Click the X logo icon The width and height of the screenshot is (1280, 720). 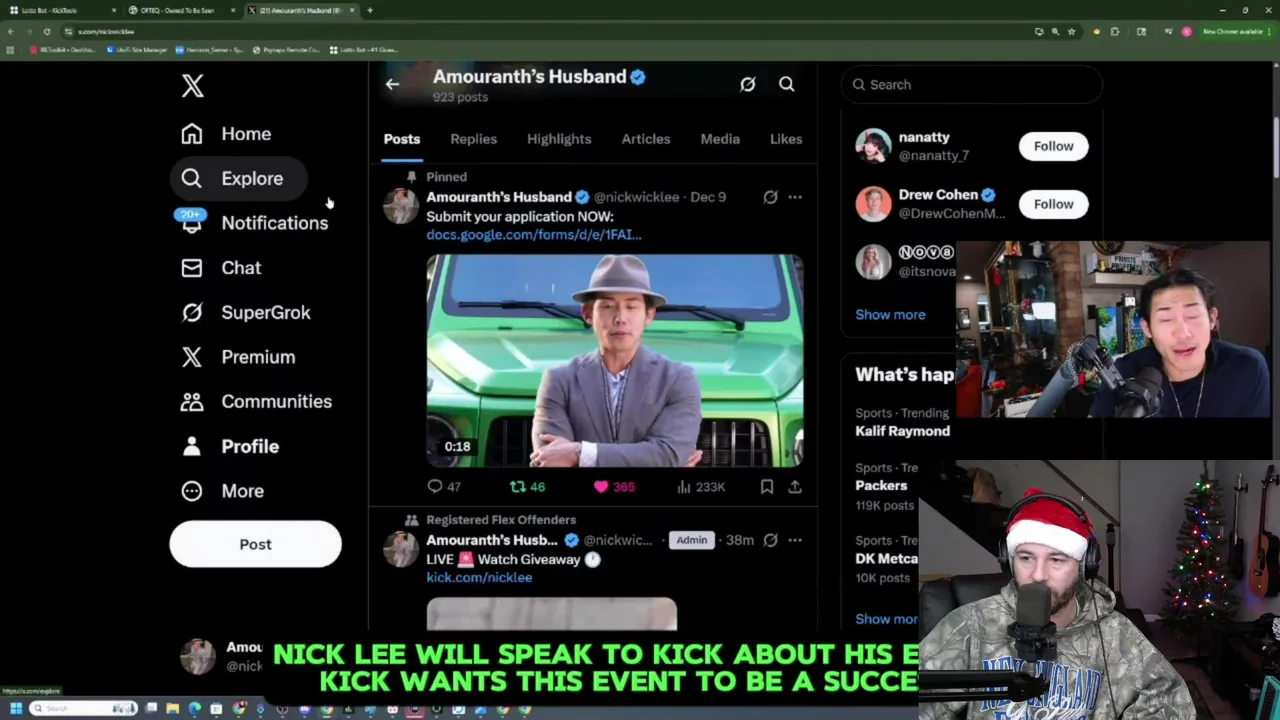tap(192, 85)
